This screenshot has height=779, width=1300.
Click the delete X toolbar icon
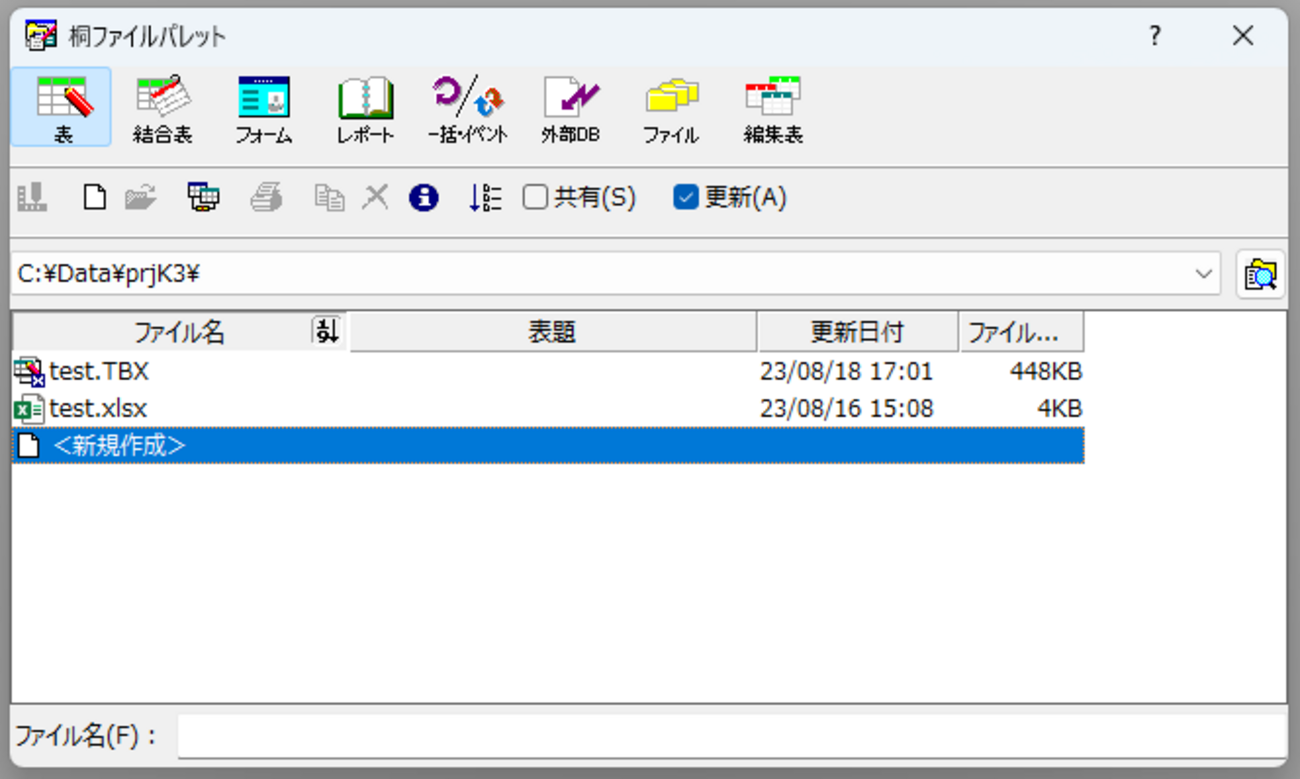coord(375,198)
